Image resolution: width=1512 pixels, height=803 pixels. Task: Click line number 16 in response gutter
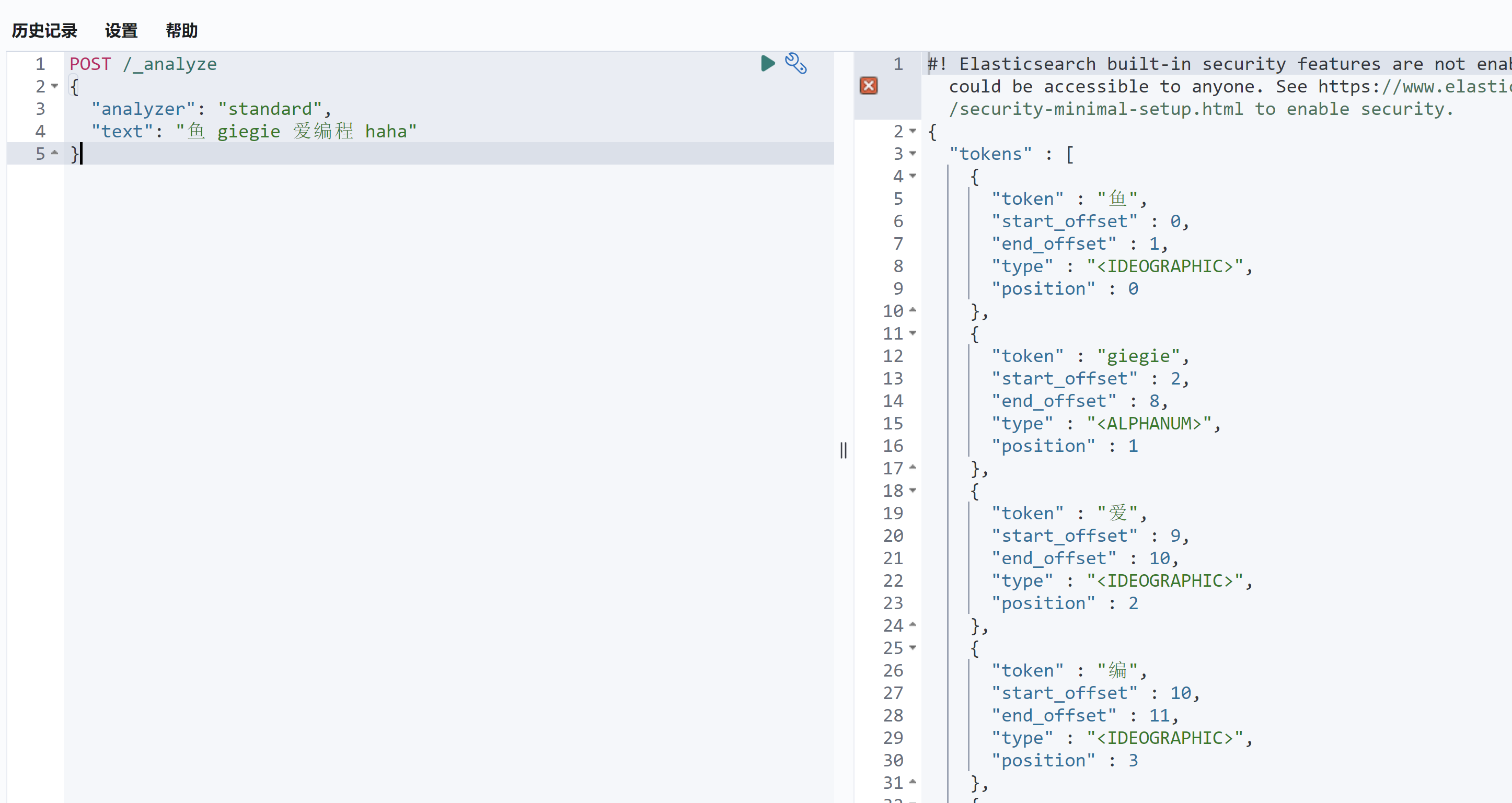[893, 446]
